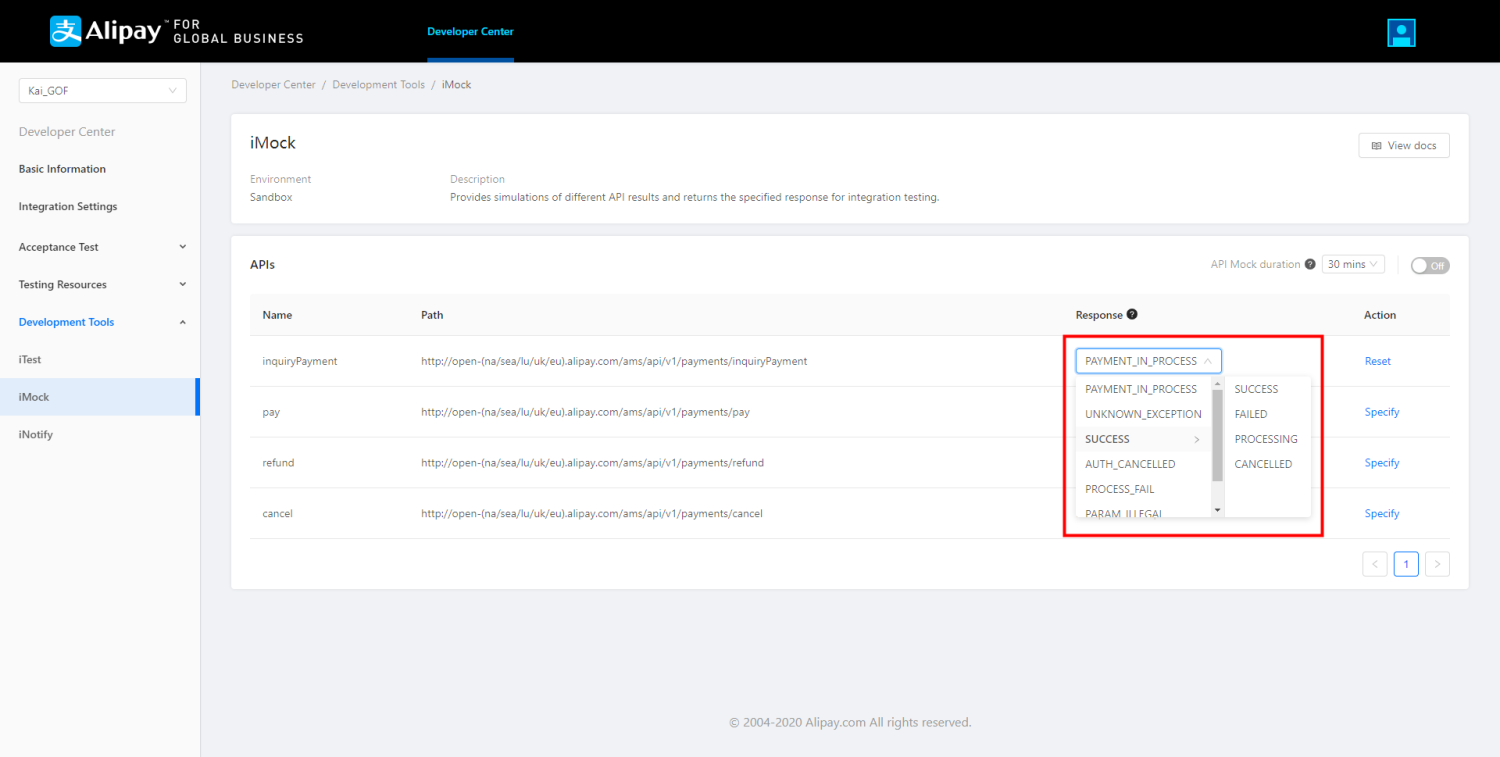This screenshot has width=1500, height=757.
Task: Click the inquiryPayment API name
Action: pyautogui.click(x=300, y=361)
